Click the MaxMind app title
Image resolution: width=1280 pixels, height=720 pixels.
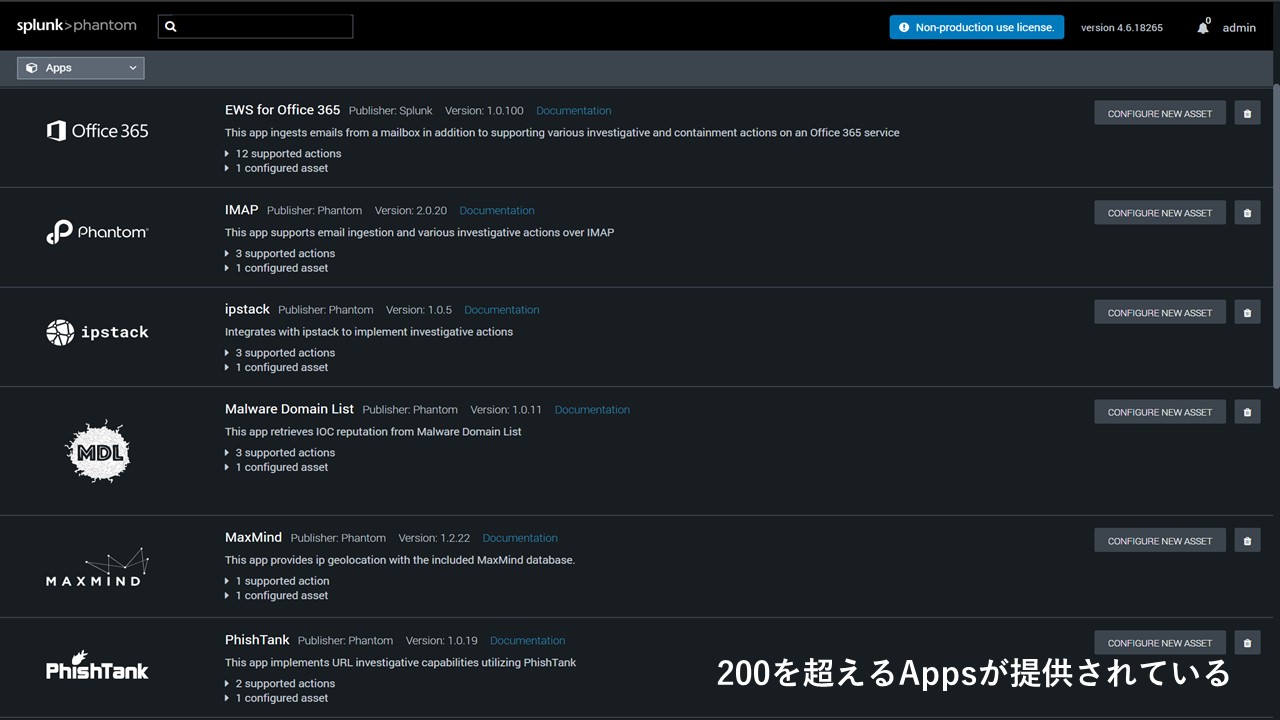pyautogui.click(x=254, y=537)
